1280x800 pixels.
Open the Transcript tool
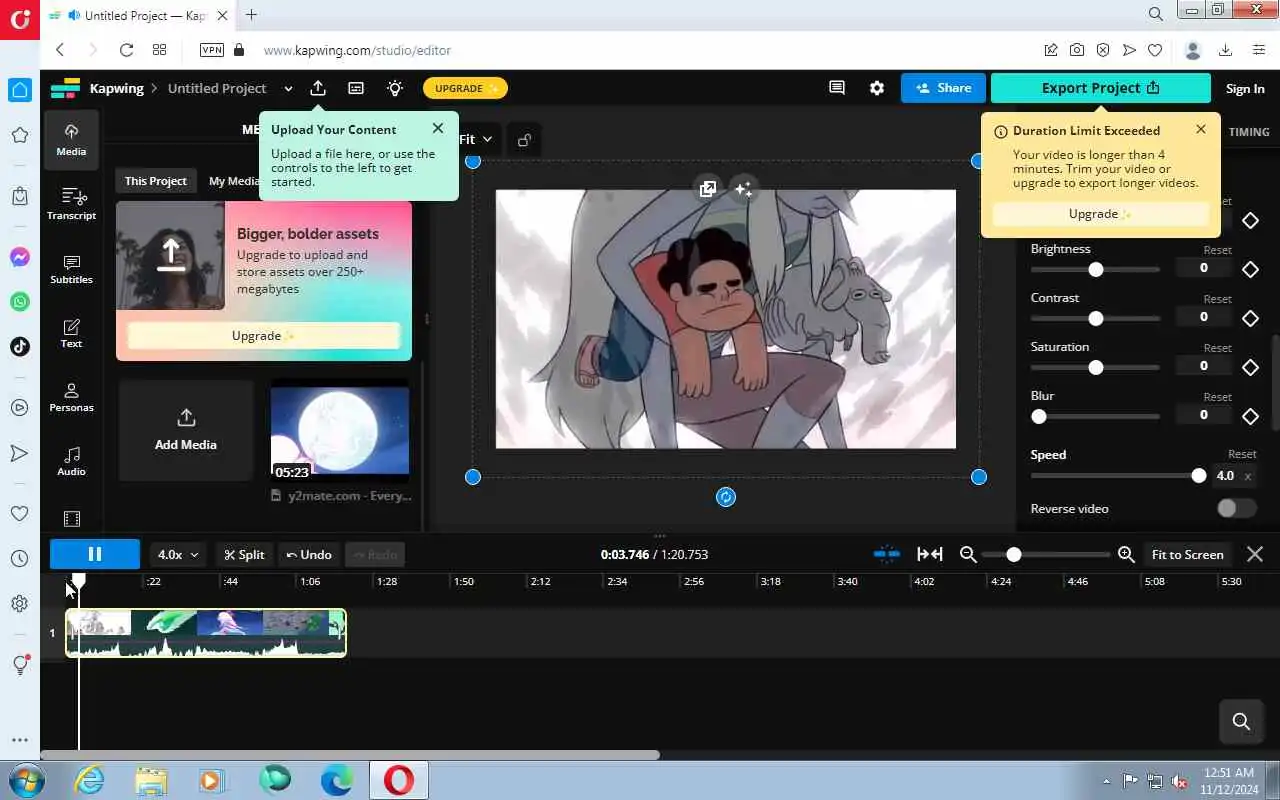pos(71,204)
